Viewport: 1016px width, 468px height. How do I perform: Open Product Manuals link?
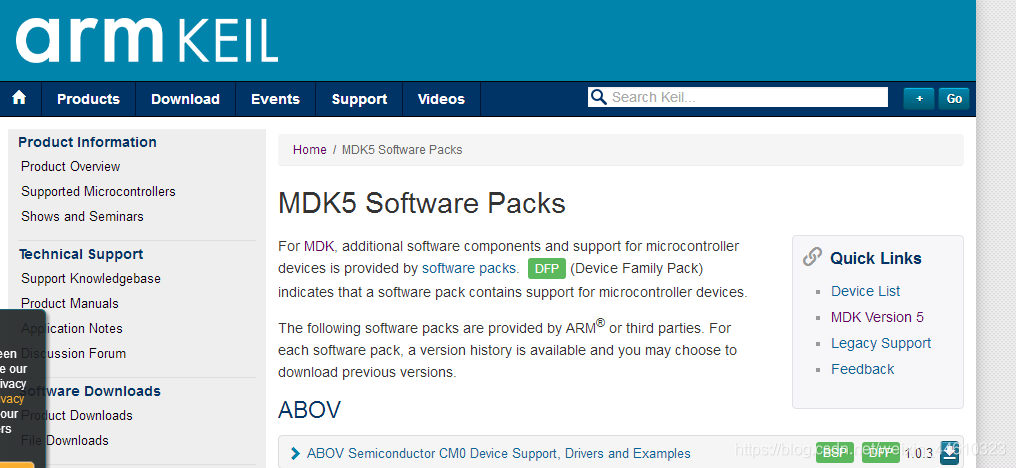(70, 303)
